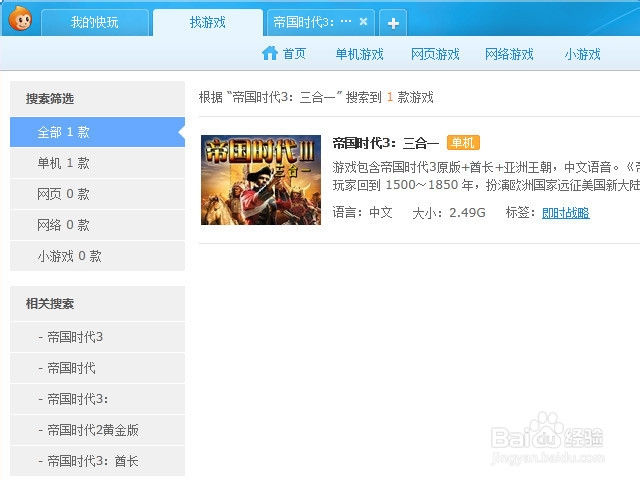Open 小游戏 navigation item
This screenshot has width=640, height=480.
pos(582,54)
